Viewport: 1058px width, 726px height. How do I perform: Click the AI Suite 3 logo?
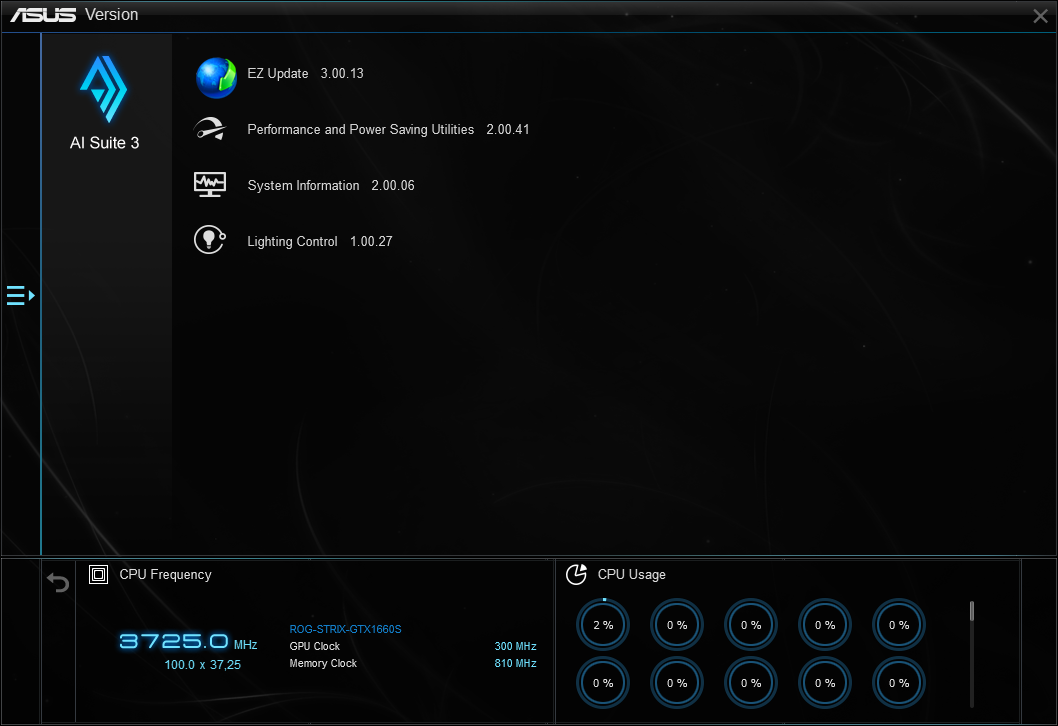tap(104, 89)
